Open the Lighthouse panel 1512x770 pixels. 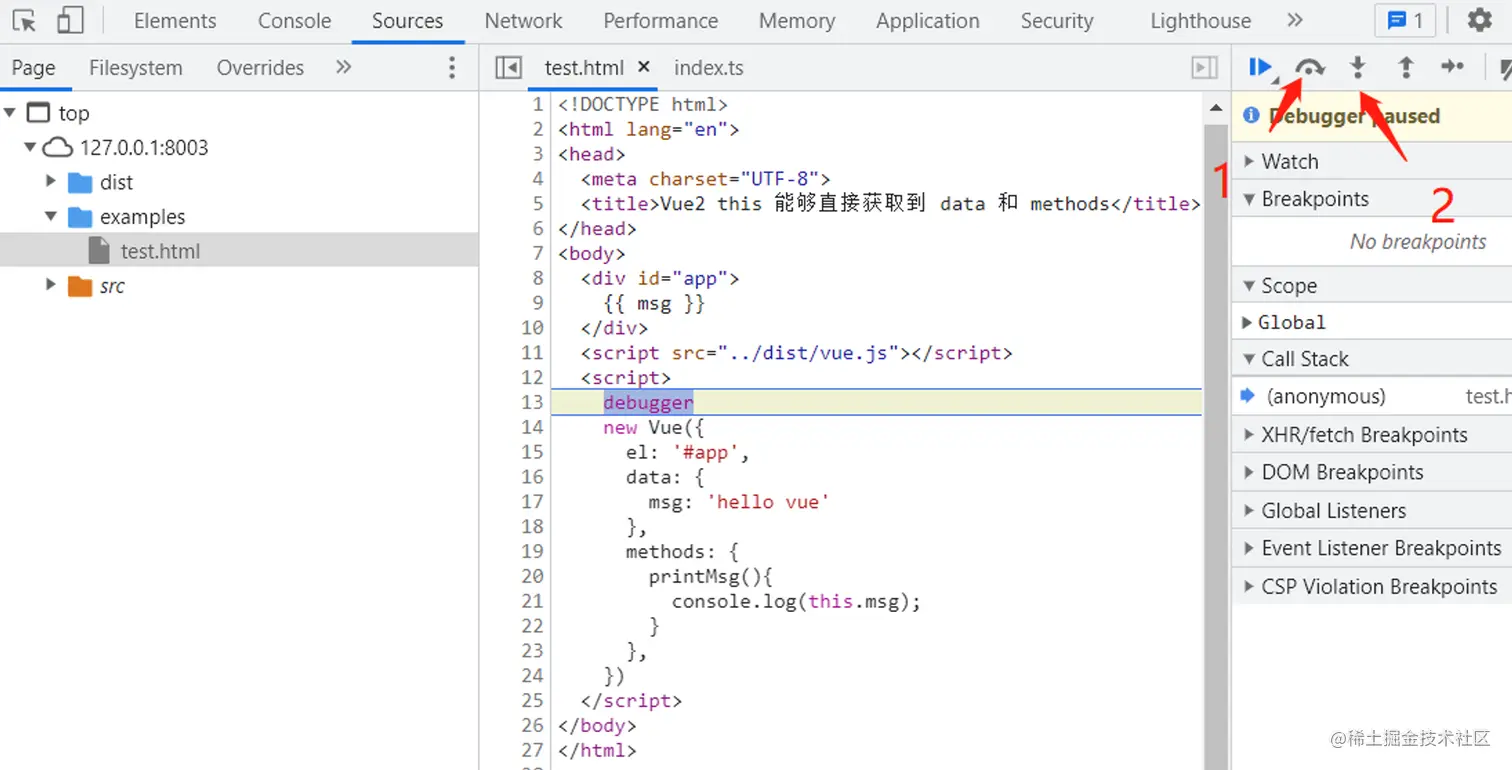tap(1200, 21)
